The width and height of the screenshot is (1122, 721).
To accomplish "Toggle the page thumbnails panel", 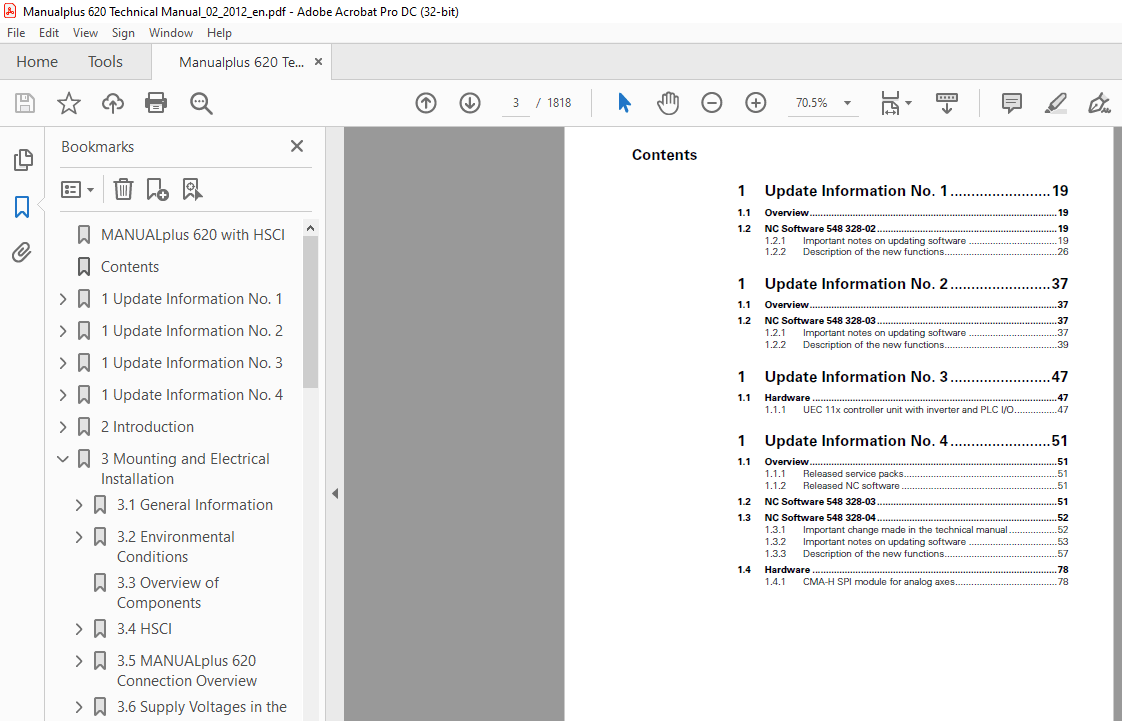I will point(21,159).
